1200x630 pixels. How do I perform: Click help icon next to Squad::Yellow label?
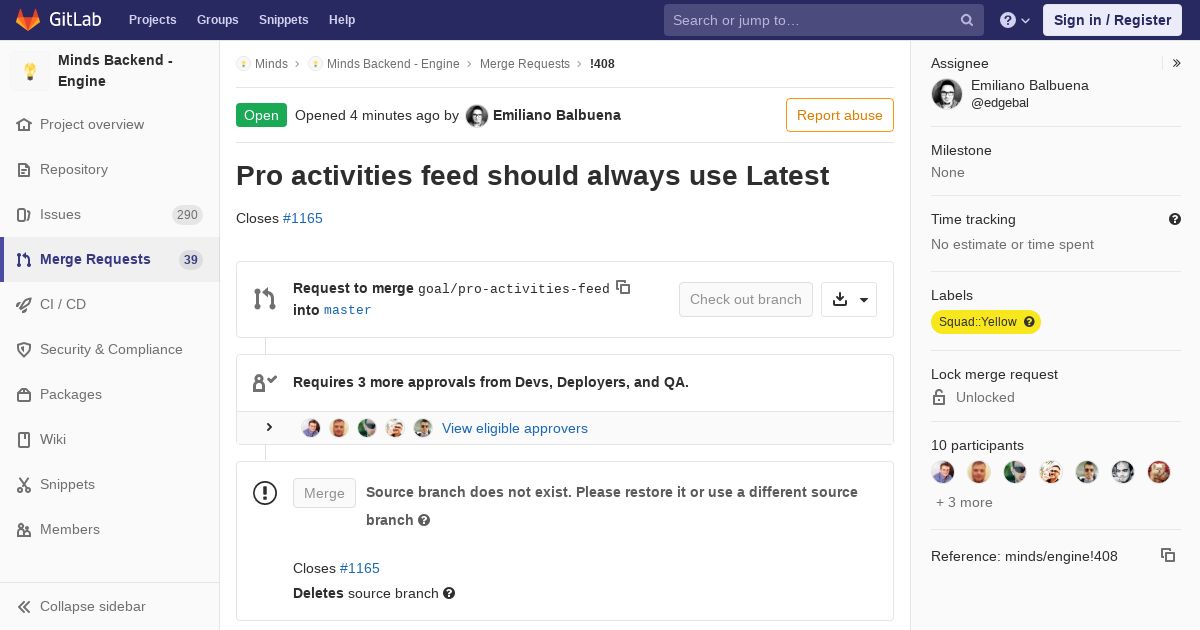pos(1029,322)
